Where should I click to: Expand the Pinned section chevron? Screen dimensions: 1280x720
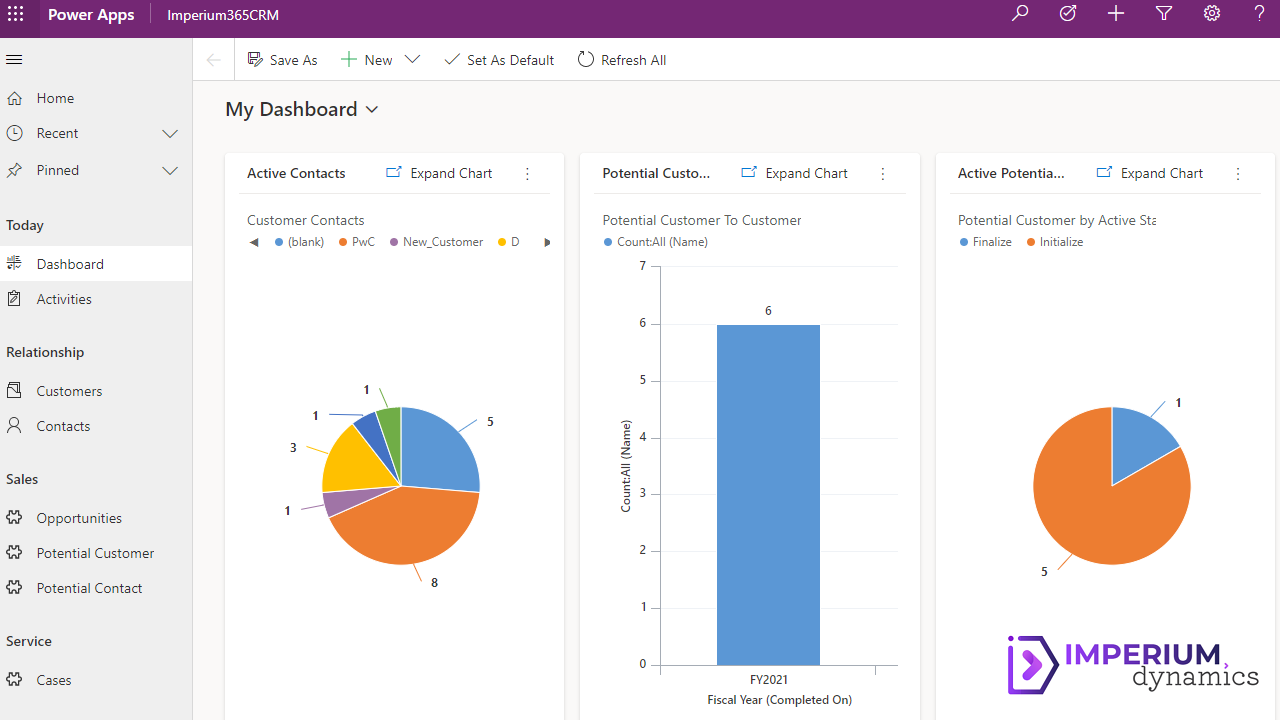170,170
